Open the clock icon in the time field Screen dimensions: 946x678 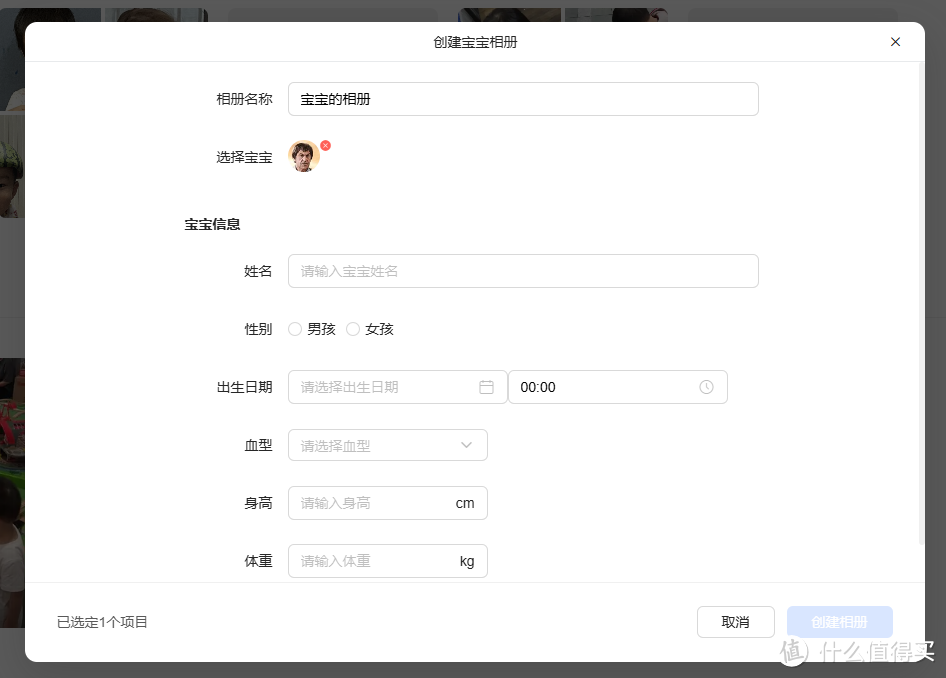pyautogui.click(x=705, y=387)
